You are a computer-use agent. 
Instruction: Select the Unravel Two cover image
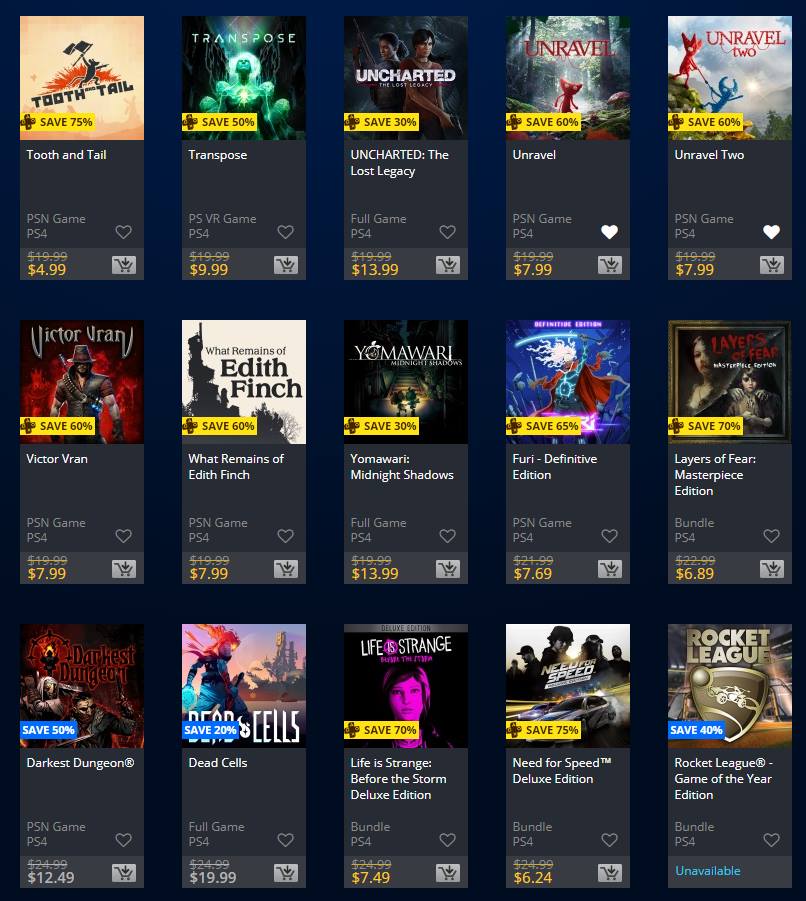(730, 78)
